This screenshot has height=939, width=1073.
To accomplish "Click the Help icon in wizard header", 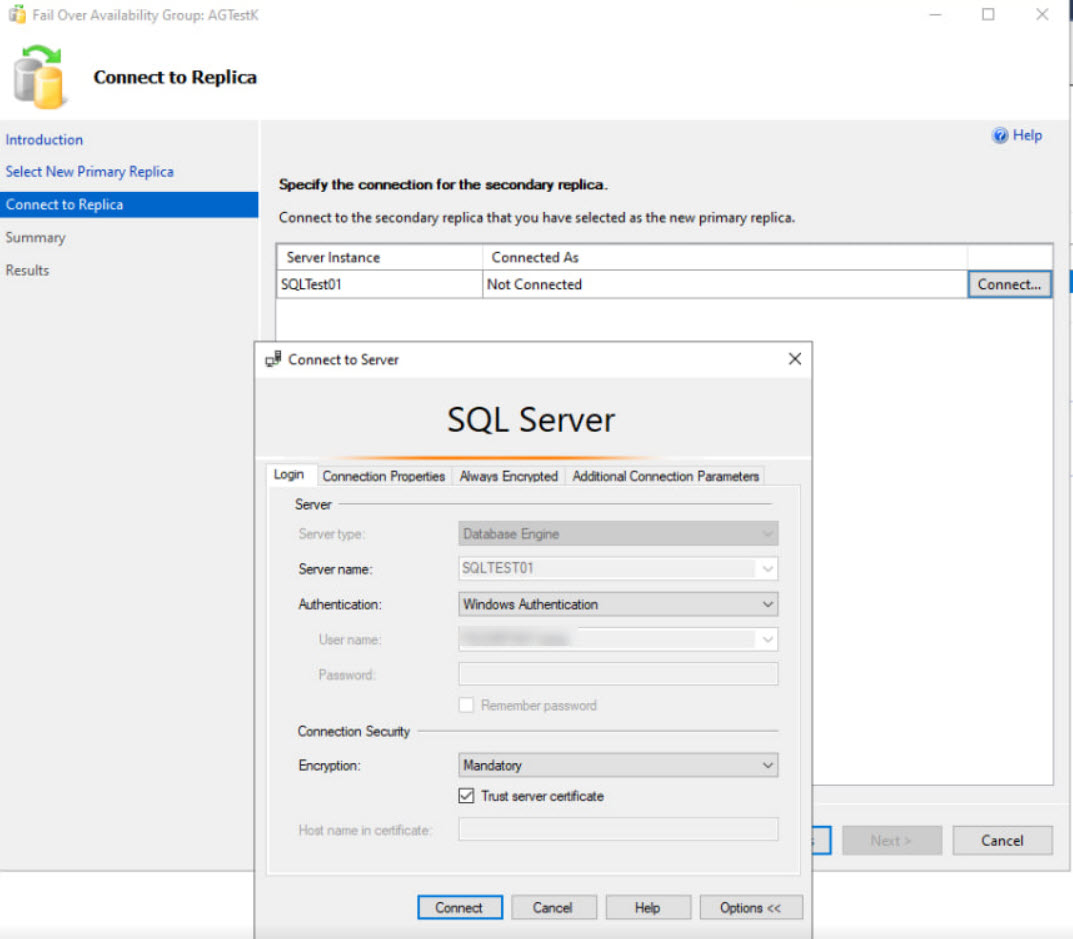I will point(999,136).
